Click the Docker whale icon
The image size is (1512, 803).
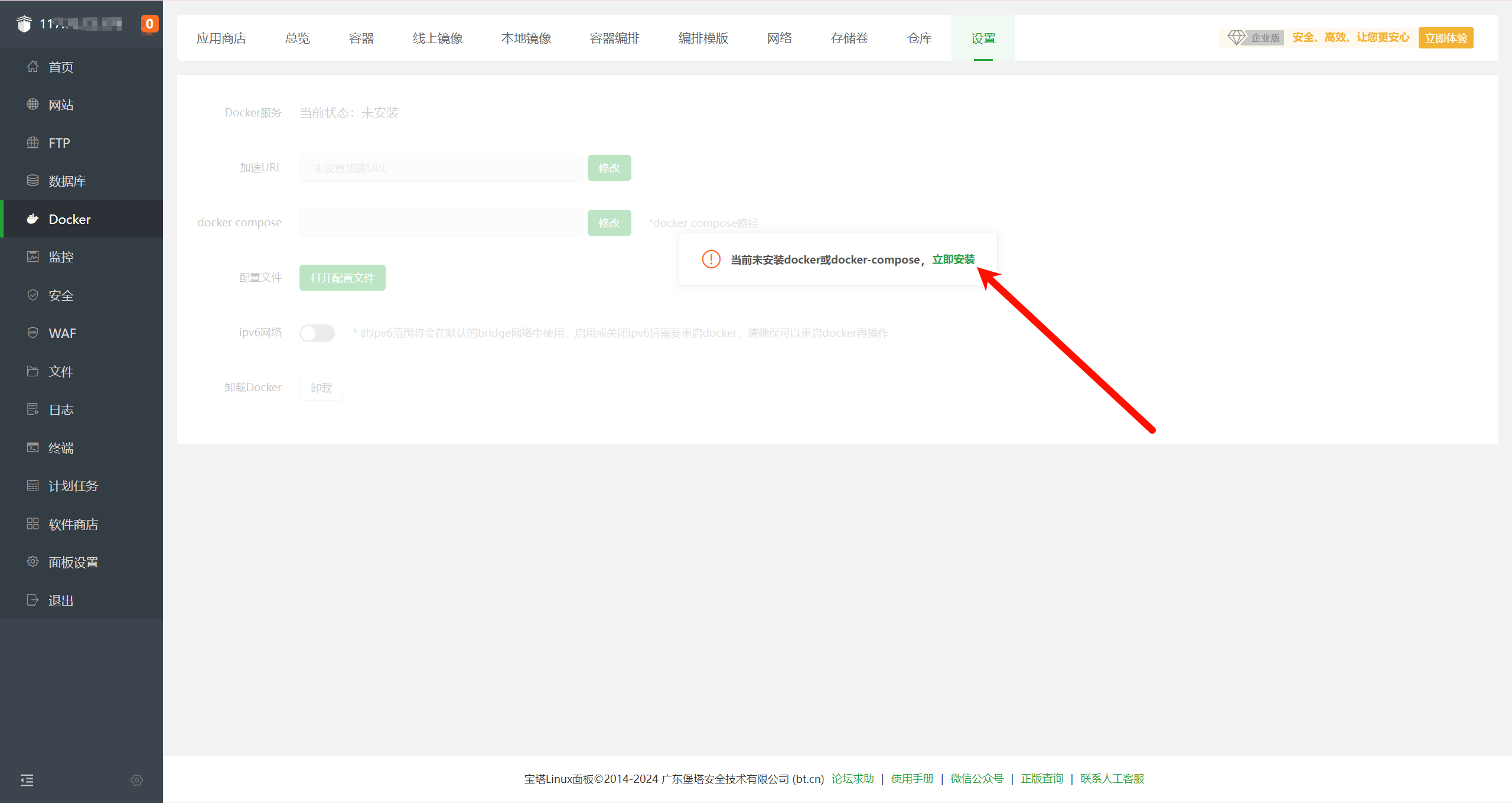pyautogui.click(x=33, y=219)
